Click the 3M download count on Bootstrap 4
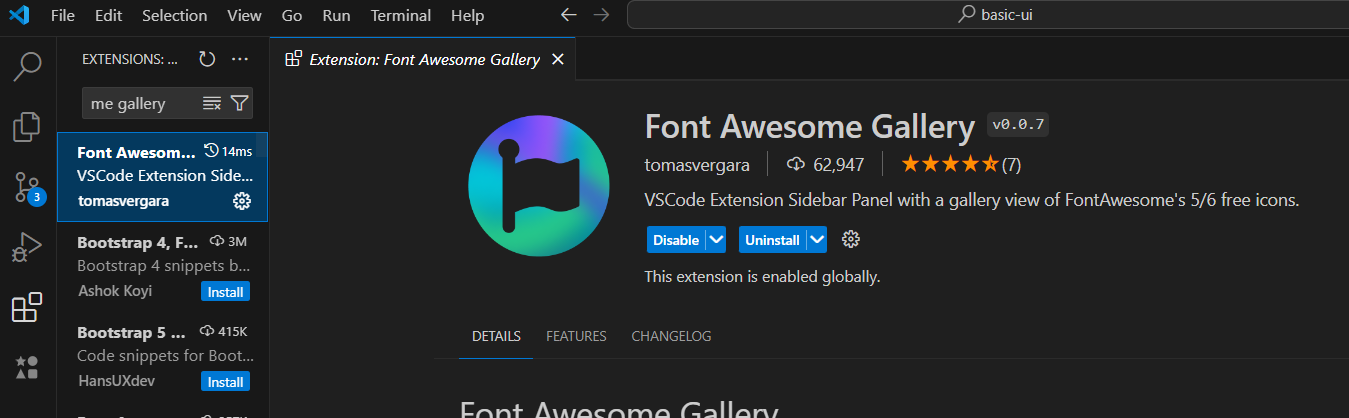This screenshot has height=418, width=1349. 228,242
